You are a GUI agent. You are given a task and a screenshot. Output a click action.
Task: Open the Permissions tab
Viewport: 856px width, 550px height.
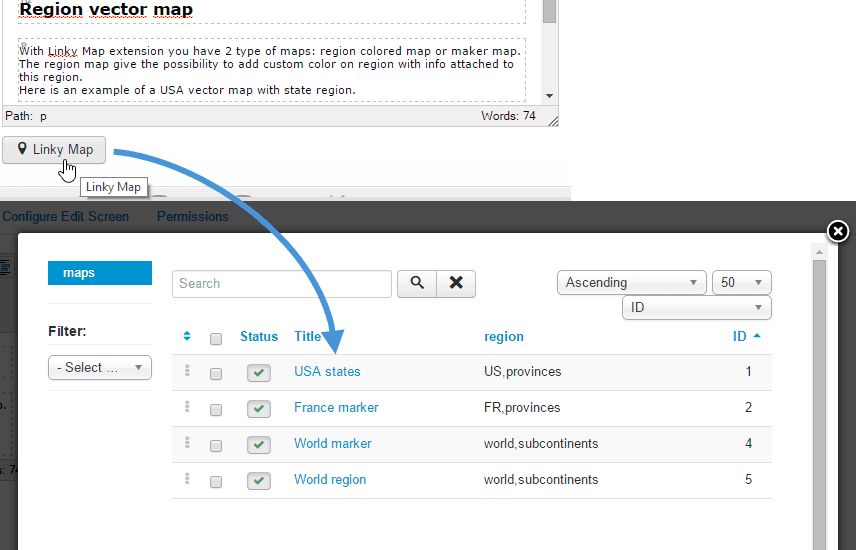tap(192, 216)
